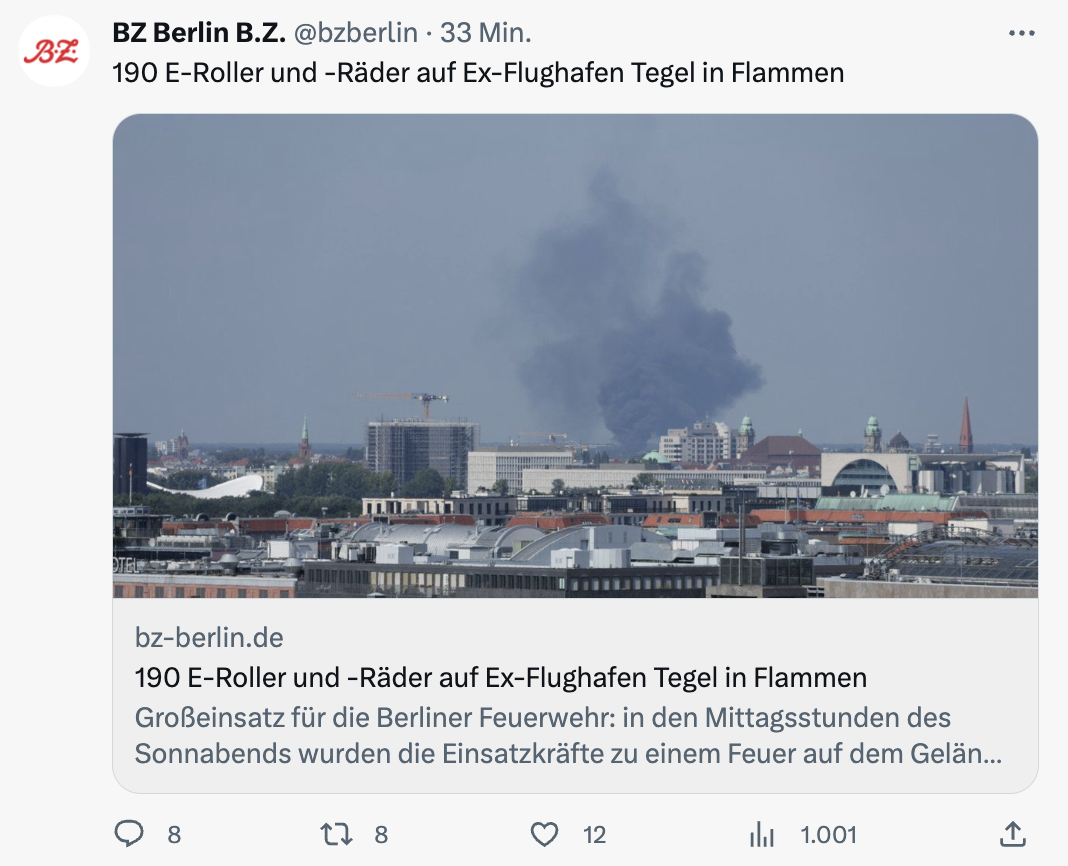Click the 1.001 views count

[828, 835]
